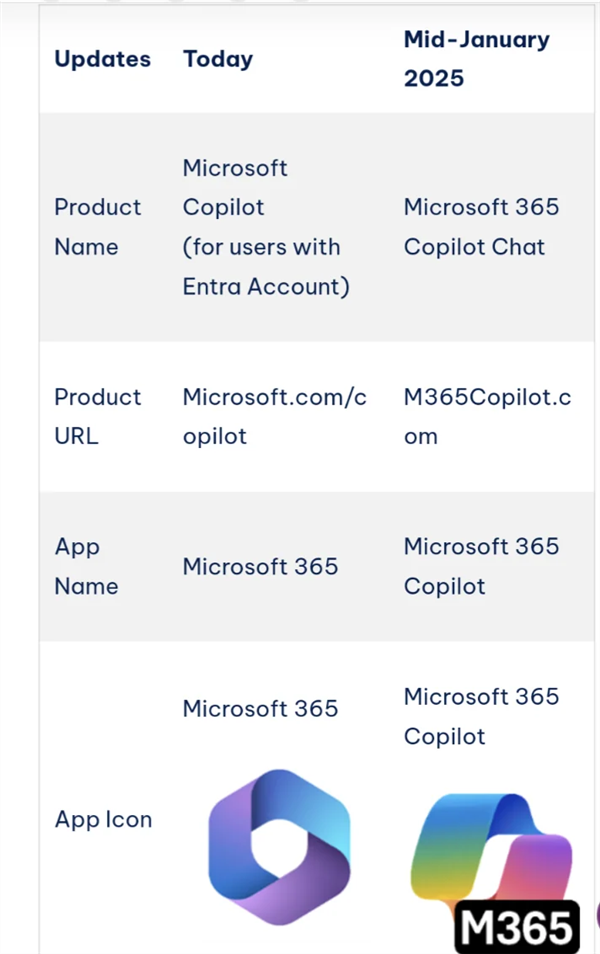Click the purple partial icon at right edge
The image size is (600, 954).
coord(596,915)
